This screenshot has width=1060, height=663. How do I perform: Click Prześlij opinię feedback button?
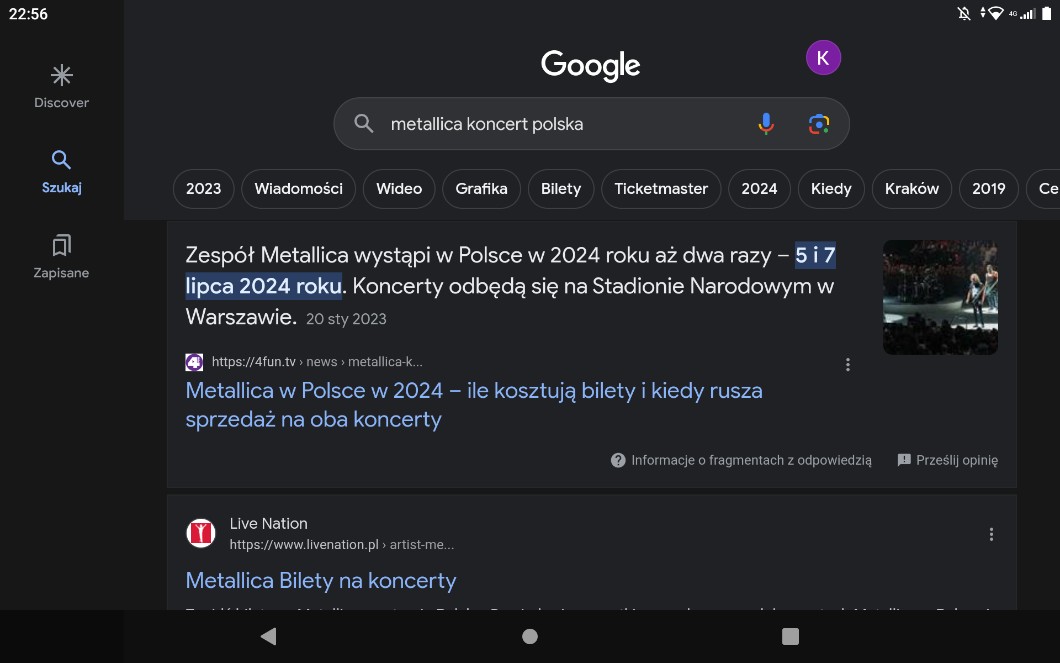pos(947,461)
